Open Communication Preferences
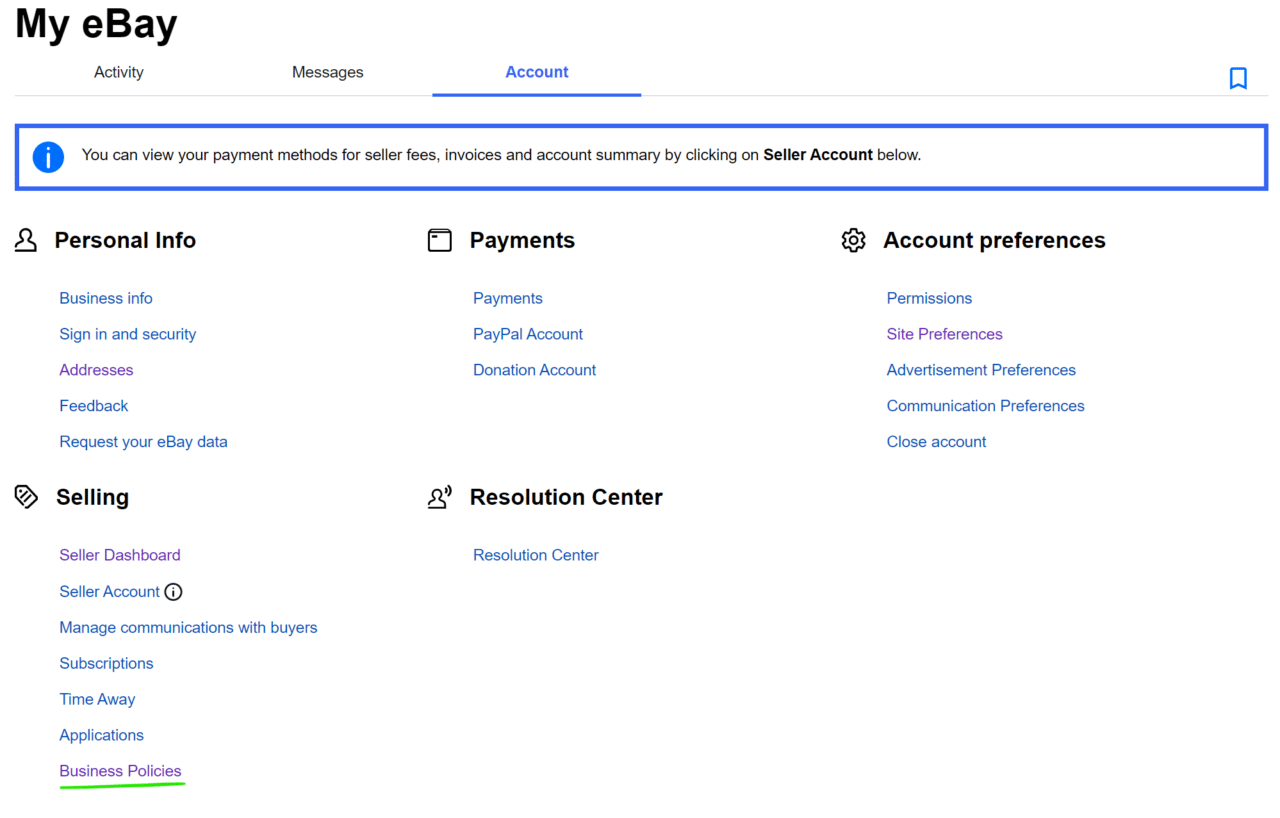Screen dimensions: 1280x818 tap(985, 405)
